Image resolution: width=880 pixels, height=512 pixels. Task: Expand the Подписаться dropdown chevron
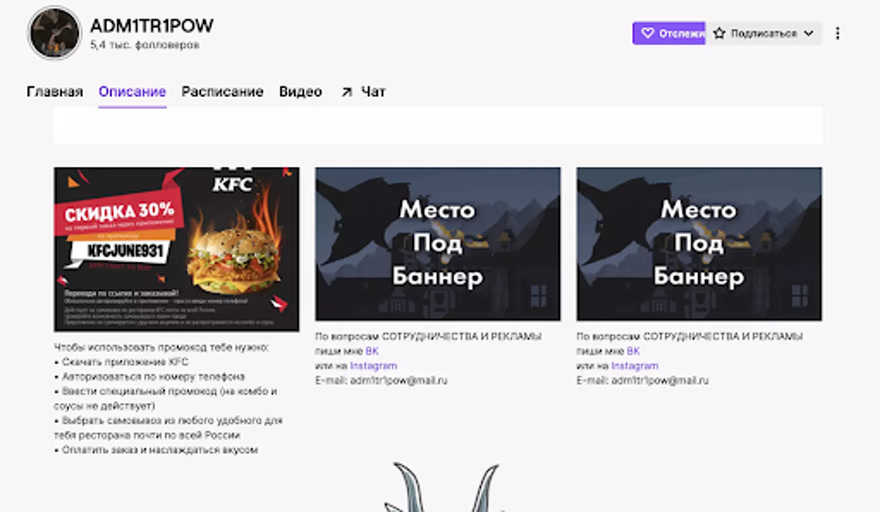coord(809,33)
